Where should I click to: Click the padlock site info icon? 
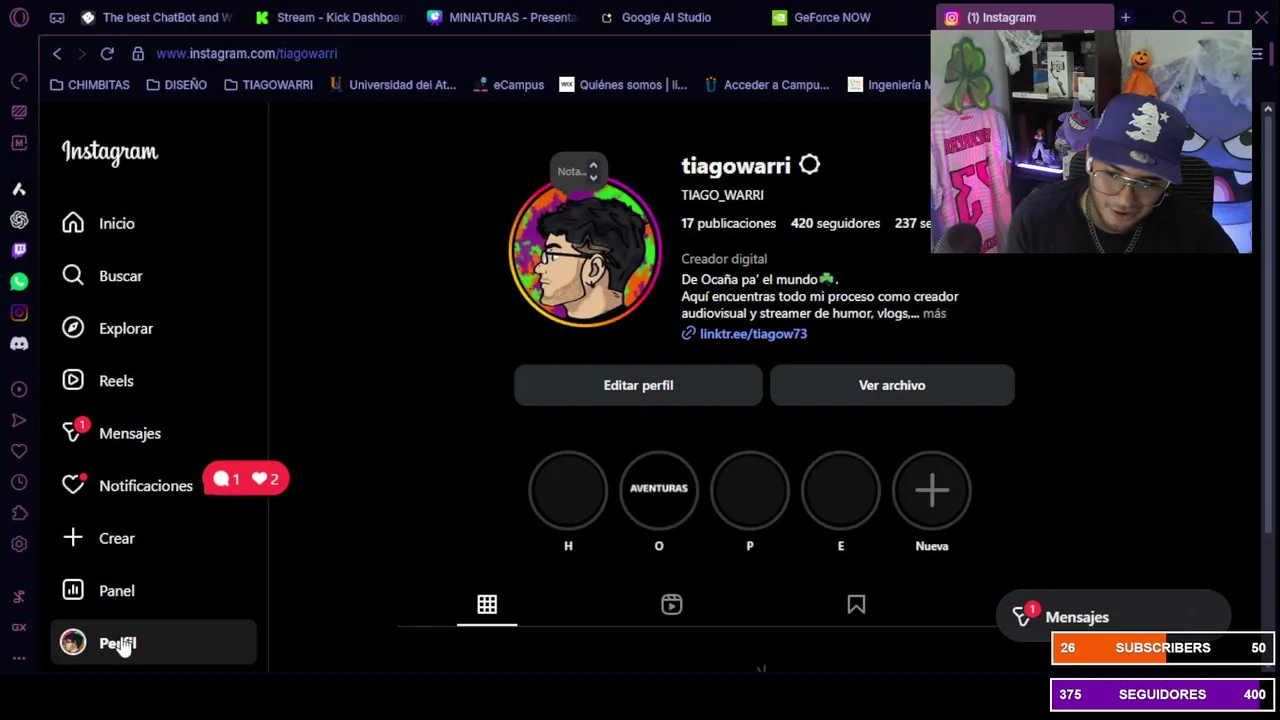[138, 53]
